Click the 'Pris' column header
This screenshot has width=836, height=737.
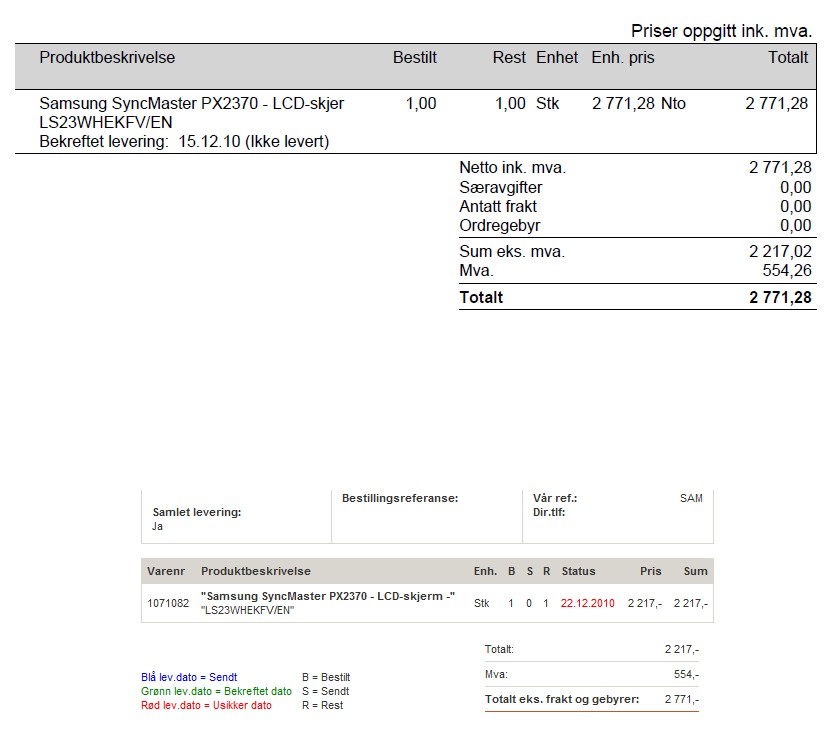point(651,571)
